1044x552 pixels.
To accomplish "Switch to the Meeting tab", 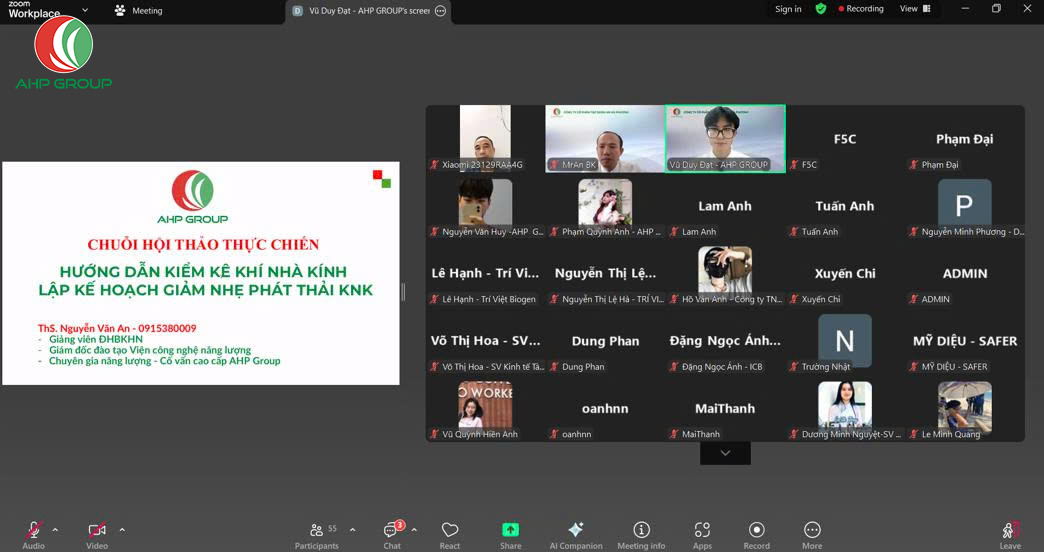I will (x=138, y=11).
